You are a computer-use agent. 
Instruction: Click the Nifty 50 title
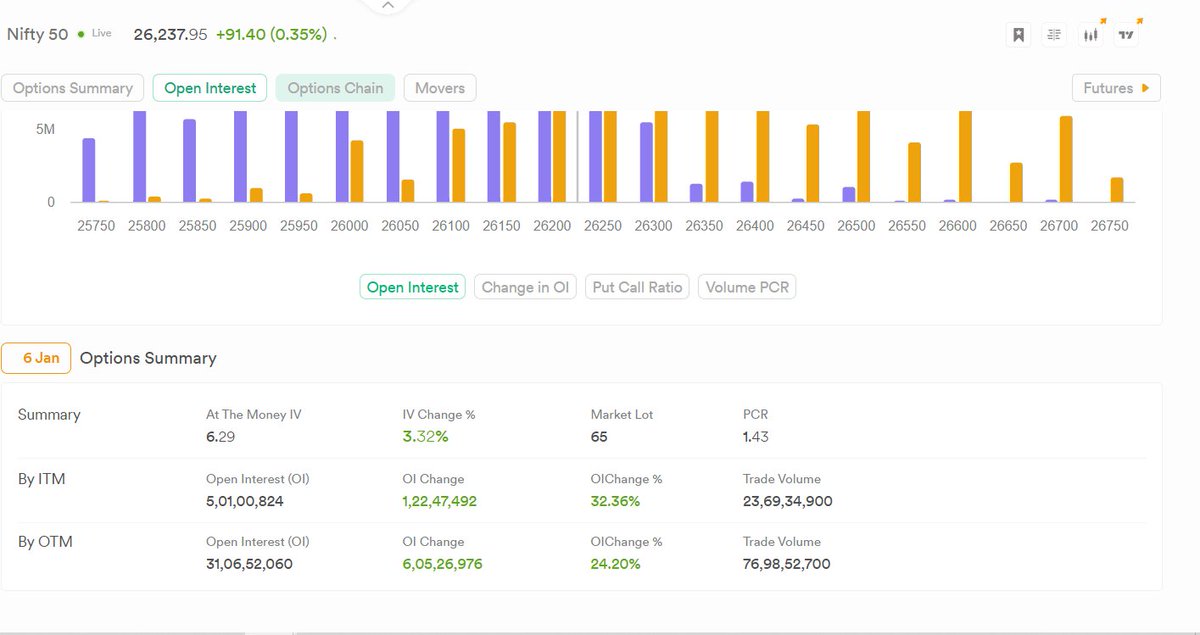click(x=37, y=34)
